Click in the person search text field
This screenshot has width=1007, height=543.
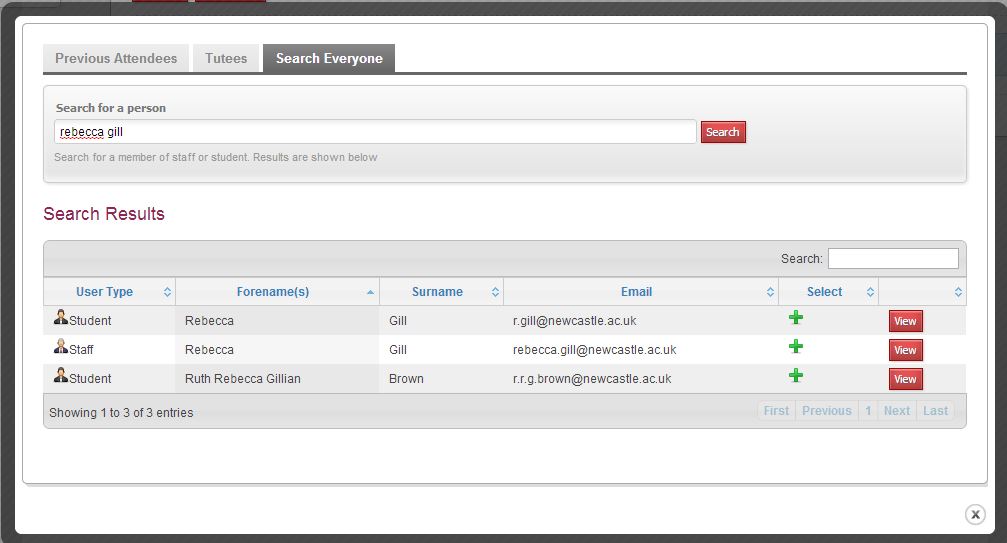coord(375,132)
